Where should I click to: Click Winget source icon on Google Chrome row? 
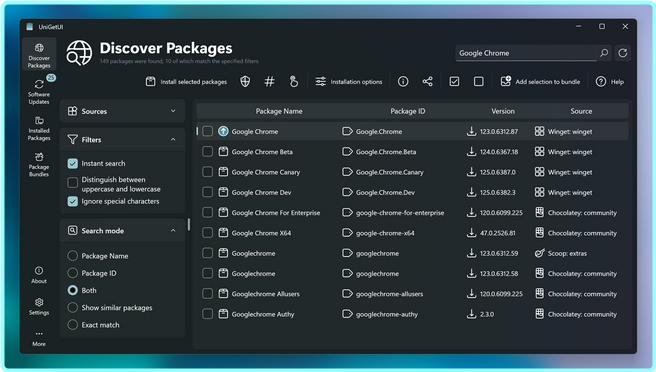point(539,131)
